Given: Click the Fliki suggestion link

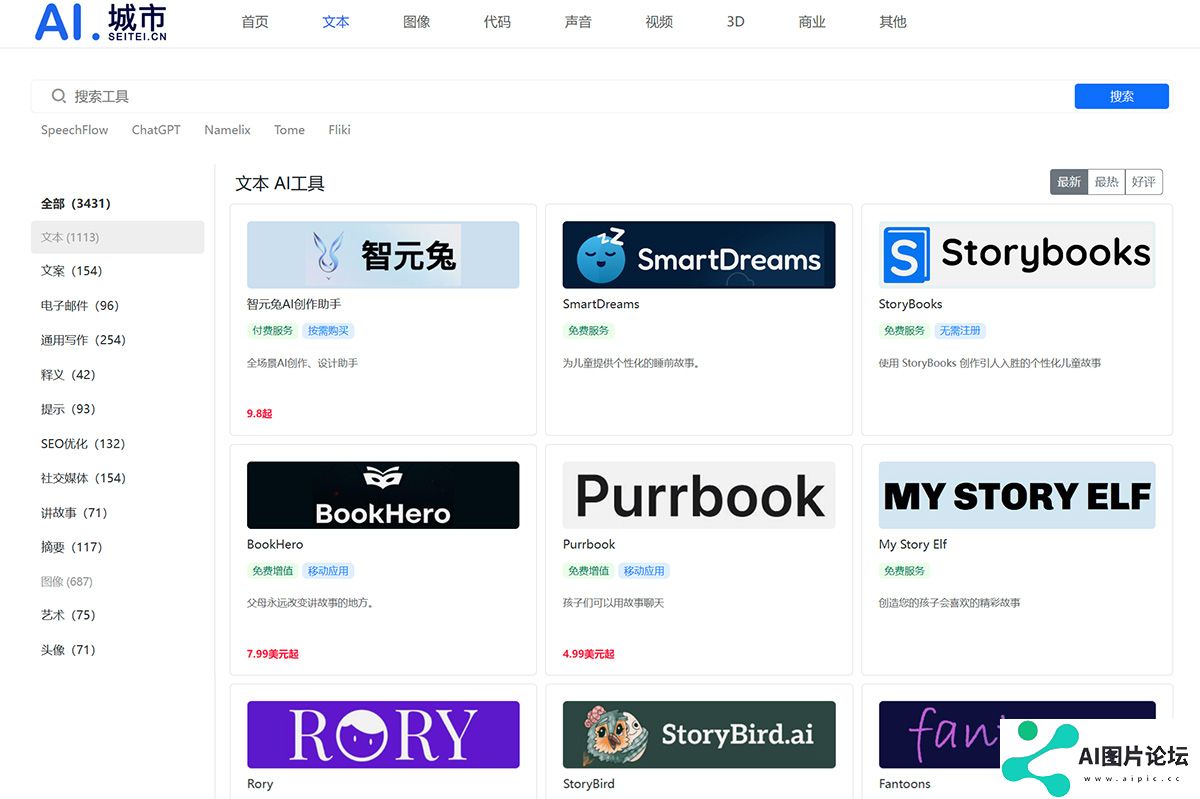Looking at the screenshot, I should click(x=339, y=130).
